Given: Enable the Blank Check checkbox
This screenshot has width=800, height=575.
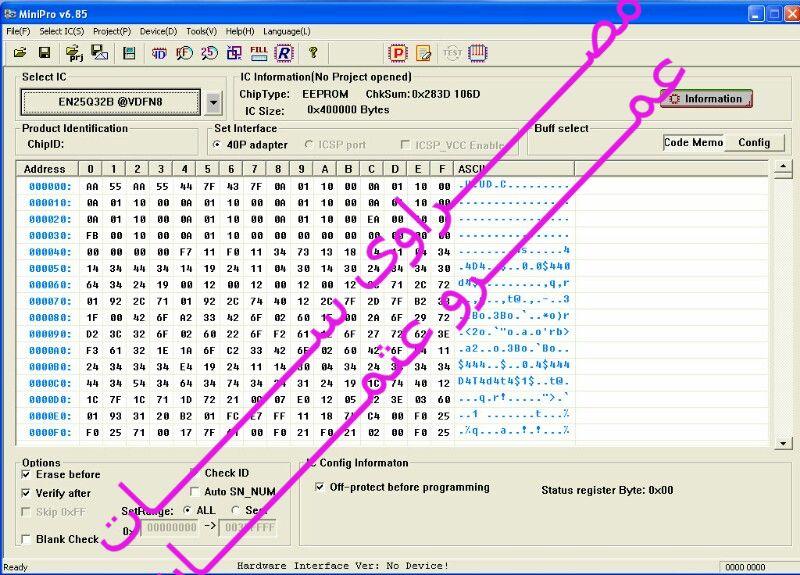Looking at the screenshot, I should click(x=26, y=539).
